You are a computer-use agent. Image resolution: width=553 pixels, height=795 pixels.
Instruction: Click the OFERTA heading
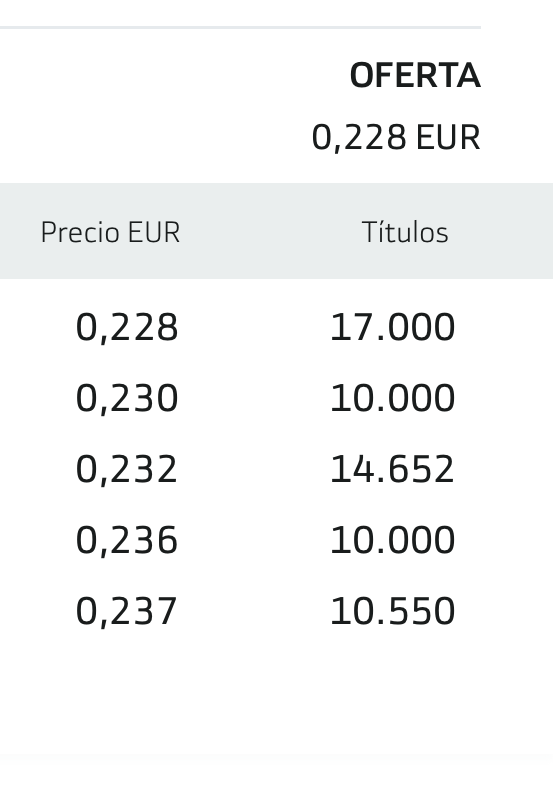415,76
